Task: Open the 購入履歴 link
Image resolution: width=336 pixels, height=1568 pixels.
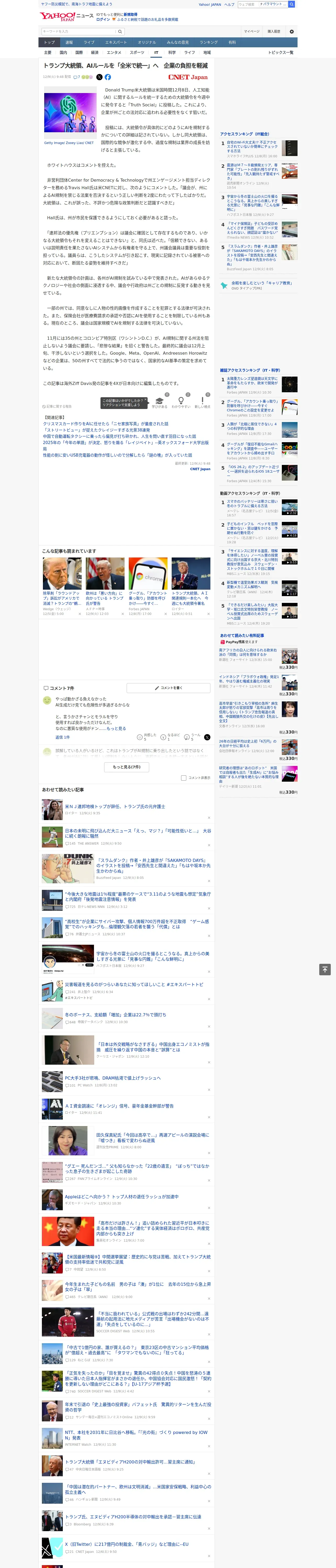Action: [274, 32]
